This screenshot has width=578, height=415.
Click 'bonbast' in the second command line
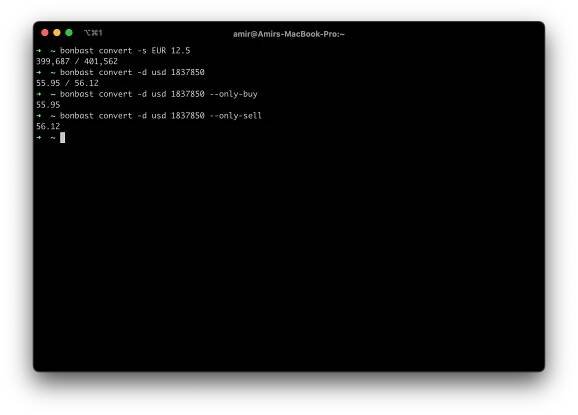[x=77, y=72]
